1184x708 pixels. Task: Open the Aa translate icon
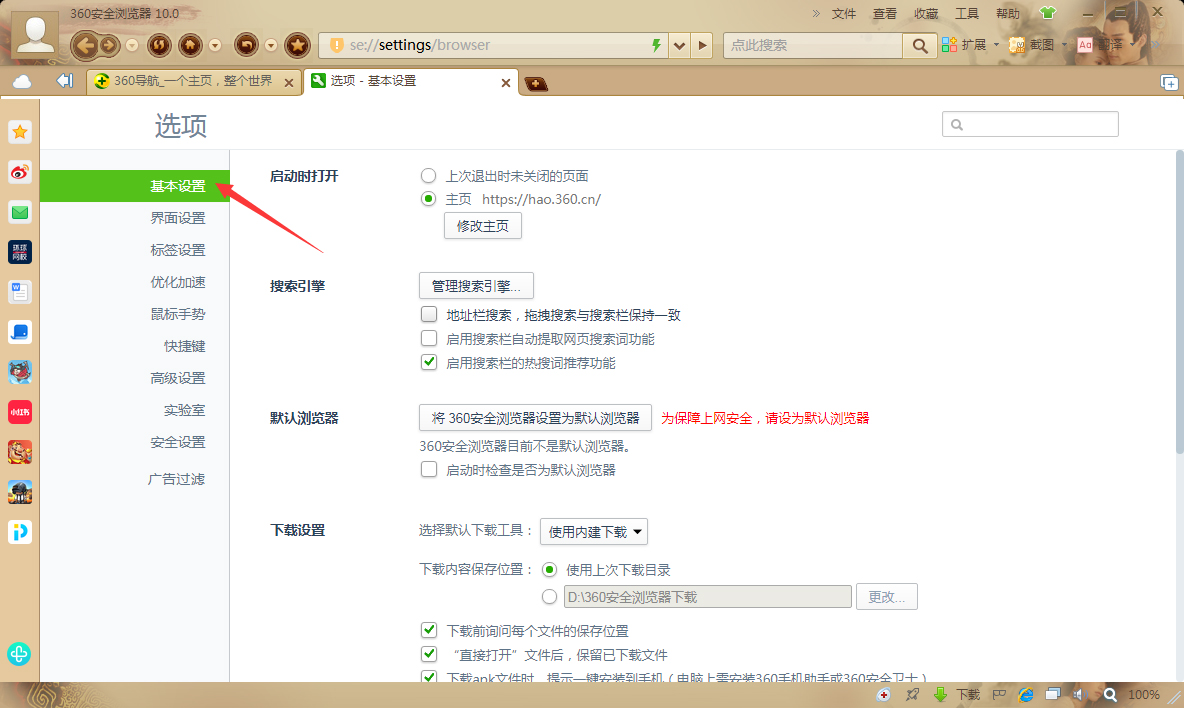1087,45
